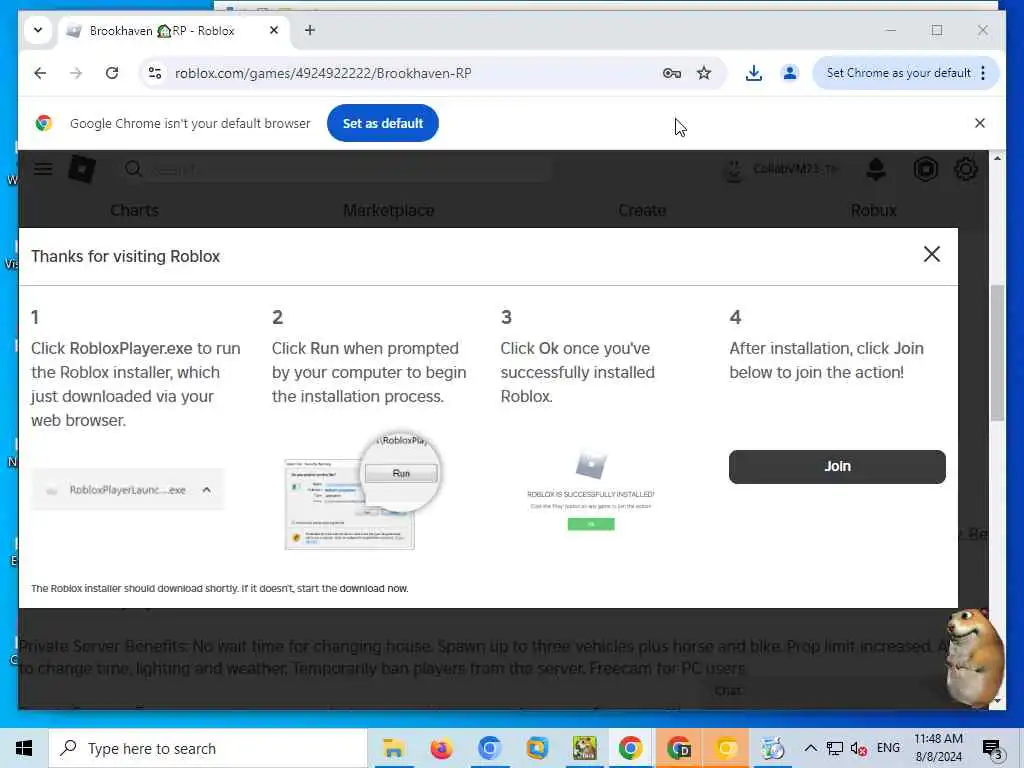Viewport: 1024px width, 768px height.
Task: Open the animal picture taskbar icon
Action: click(x=584, y=748)
